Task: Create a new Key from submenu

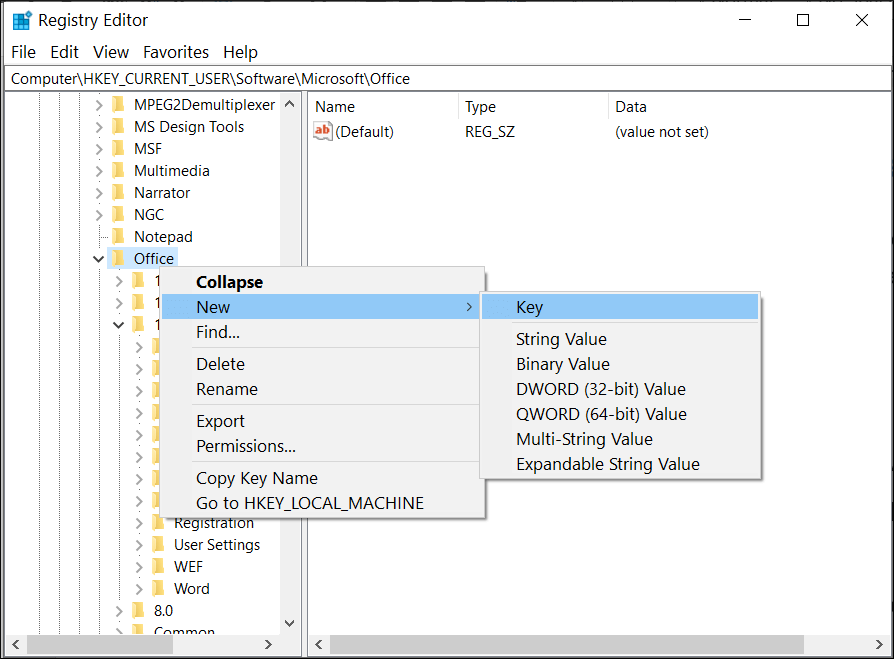Action: point(620,307)
